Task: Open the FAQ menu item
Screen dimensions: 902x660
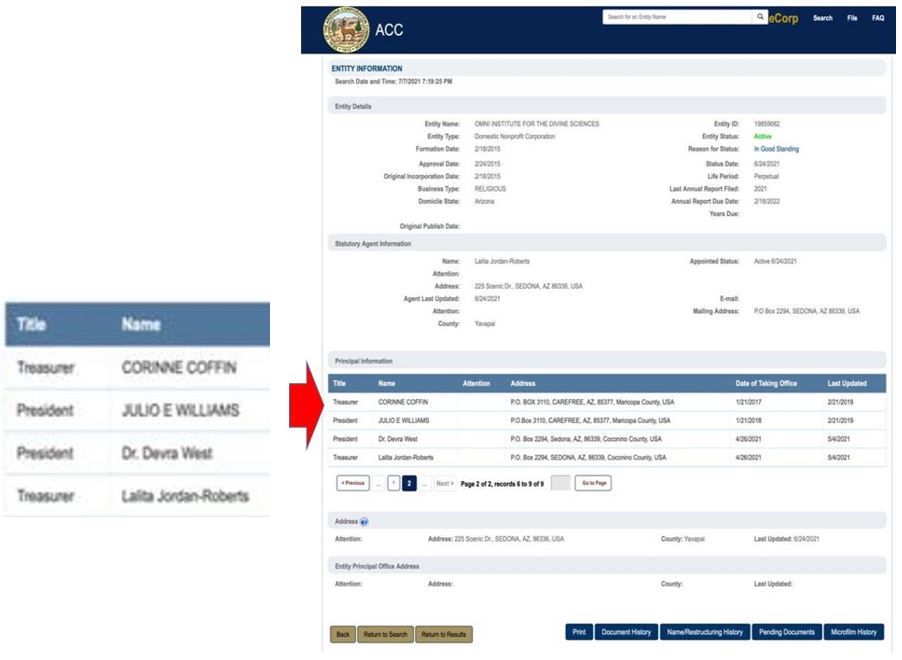Action: pyautogui.click(x=877, y=19)
